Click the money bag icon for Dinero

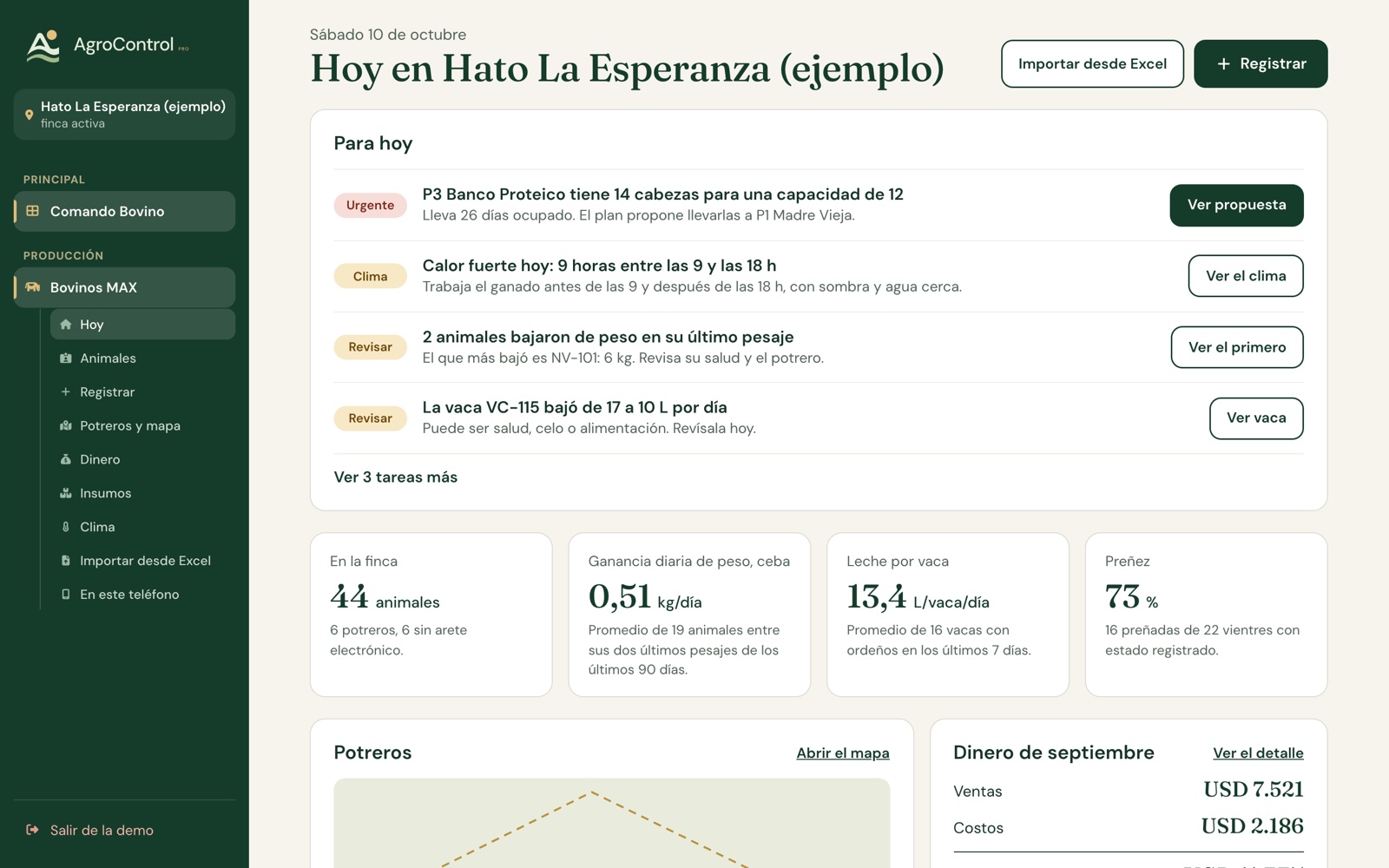[x=65, y=459]
